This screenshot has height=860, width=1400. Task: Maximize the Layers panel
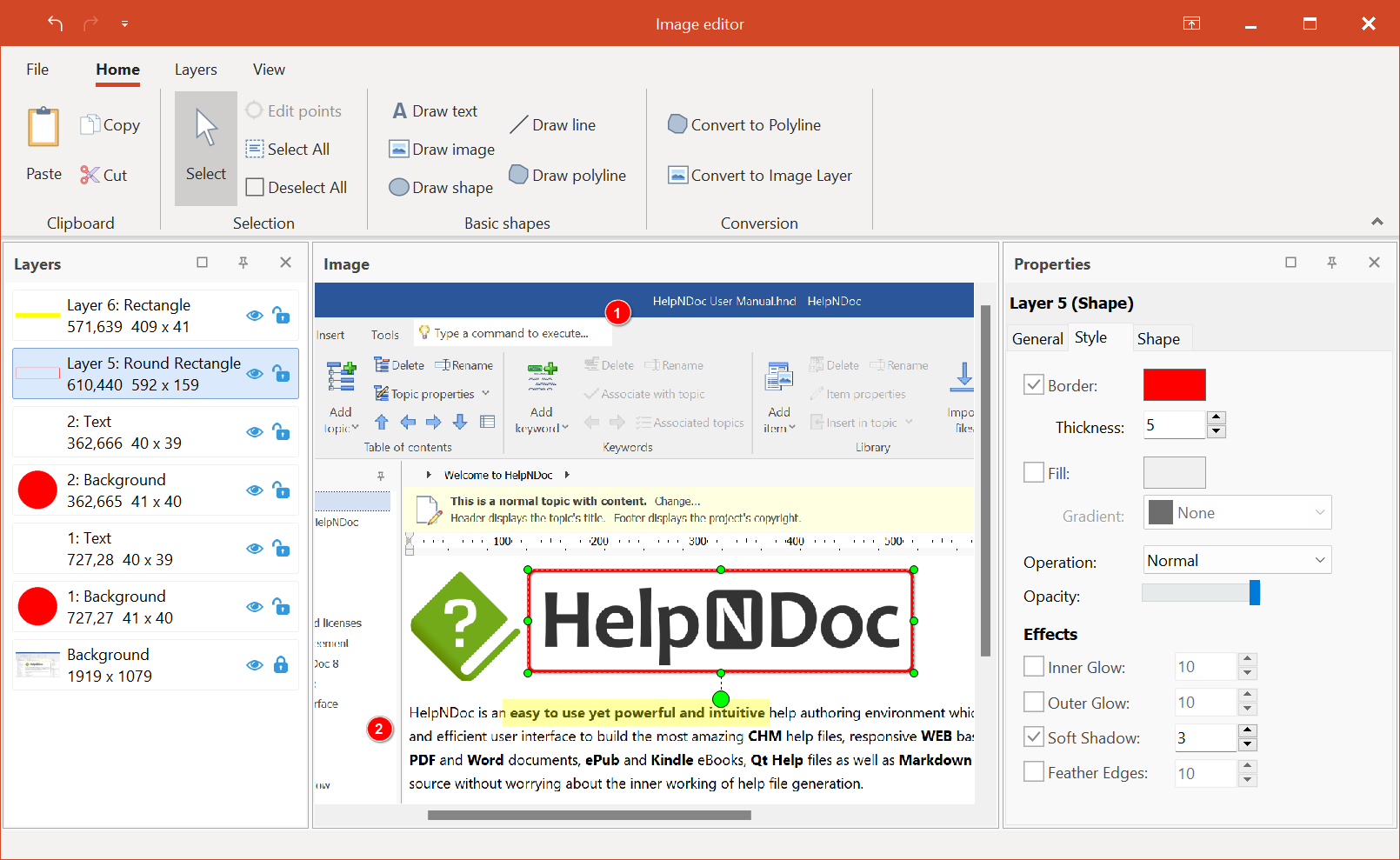[x=203, y=263]
